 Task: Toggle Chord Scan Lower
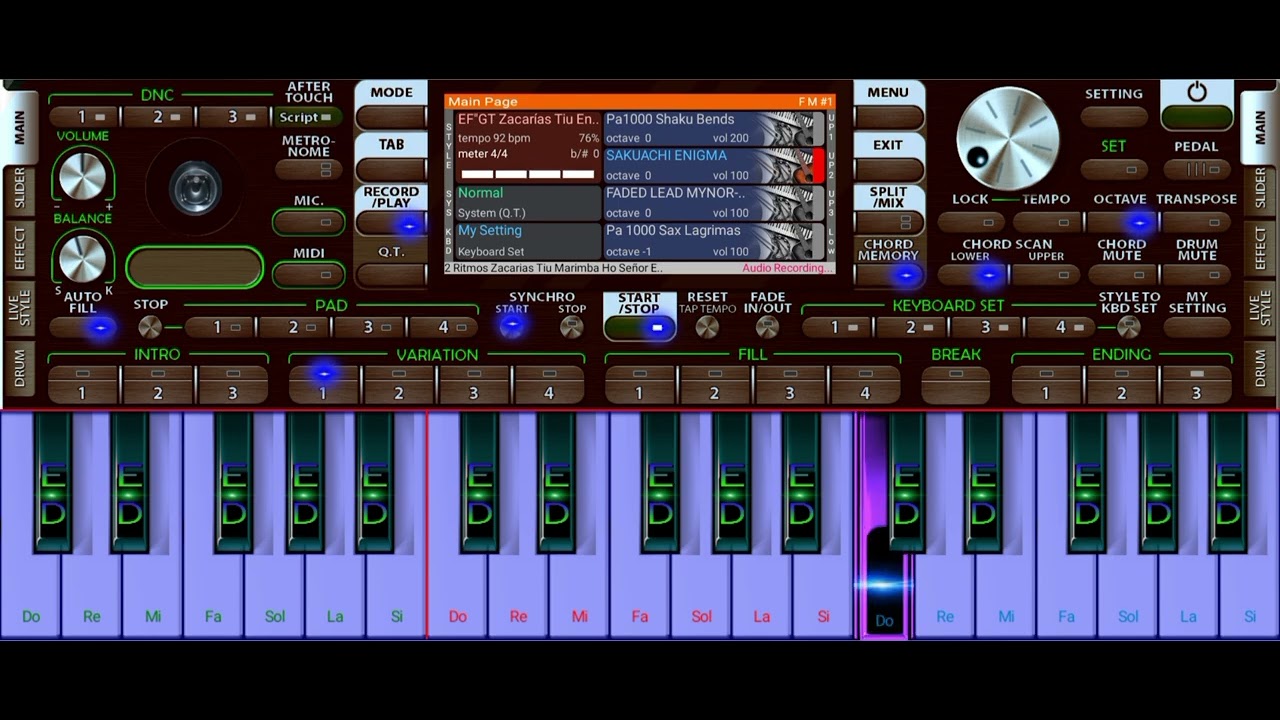tap(970, 274)
